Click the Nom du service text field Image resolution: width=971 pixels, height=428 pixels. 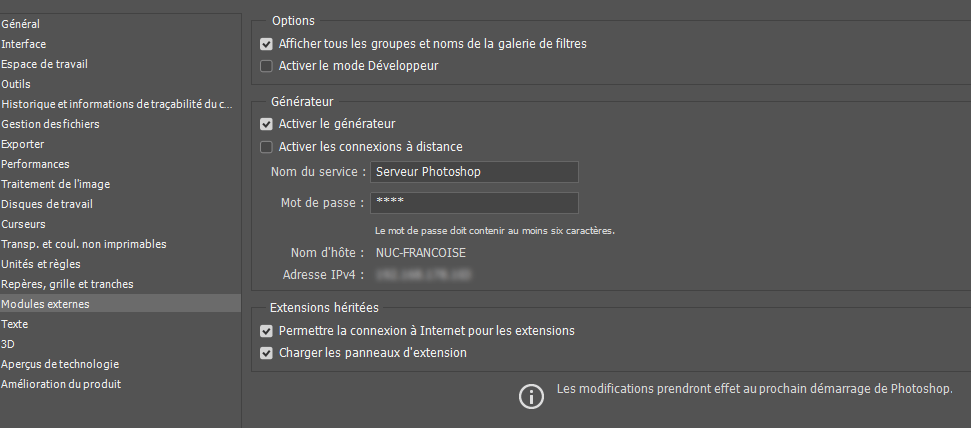pyautogui.click(x=474, y=172)
